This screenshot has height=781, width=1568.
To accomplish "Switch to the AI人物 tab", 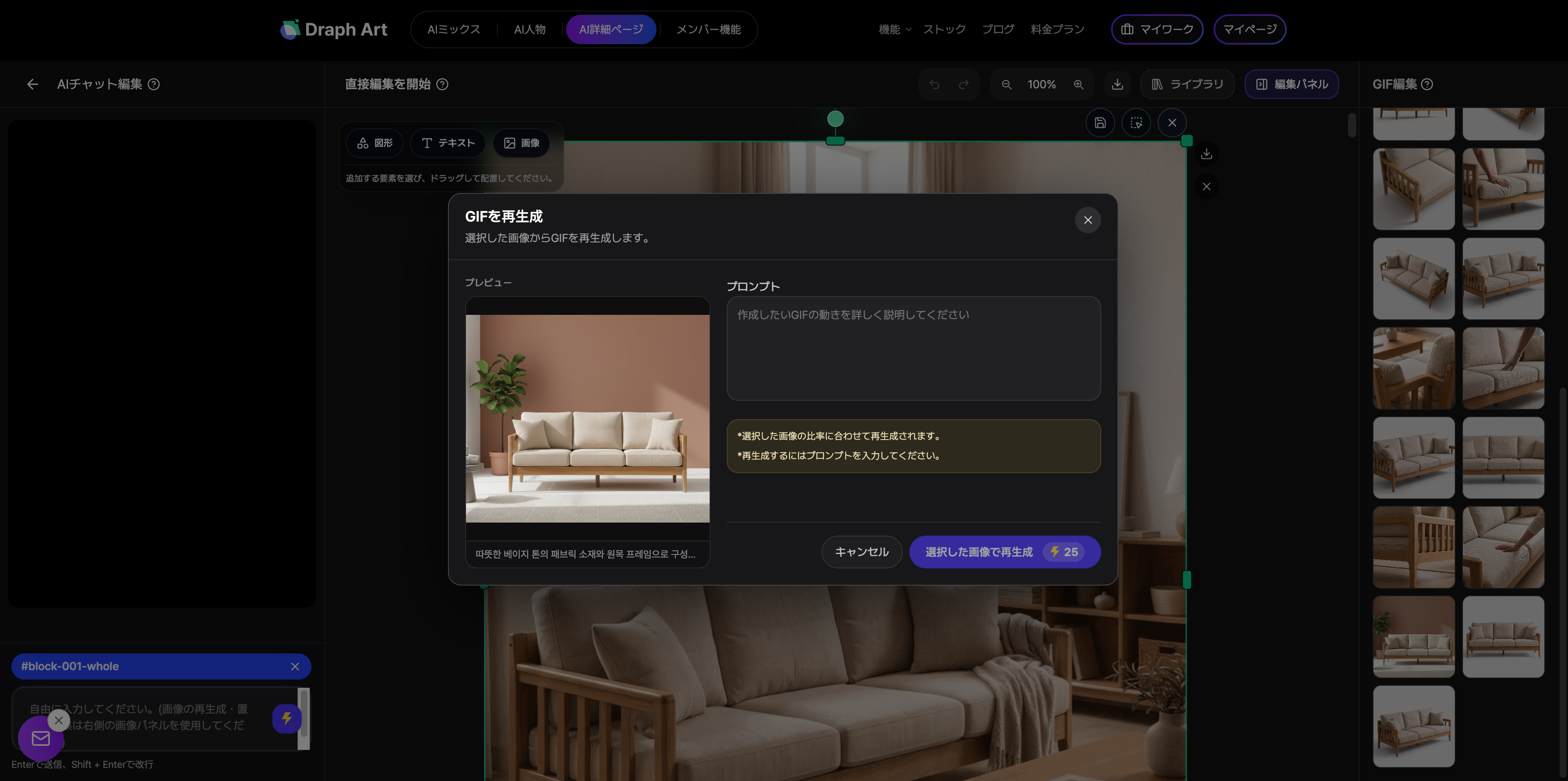I will click(530, 29).
